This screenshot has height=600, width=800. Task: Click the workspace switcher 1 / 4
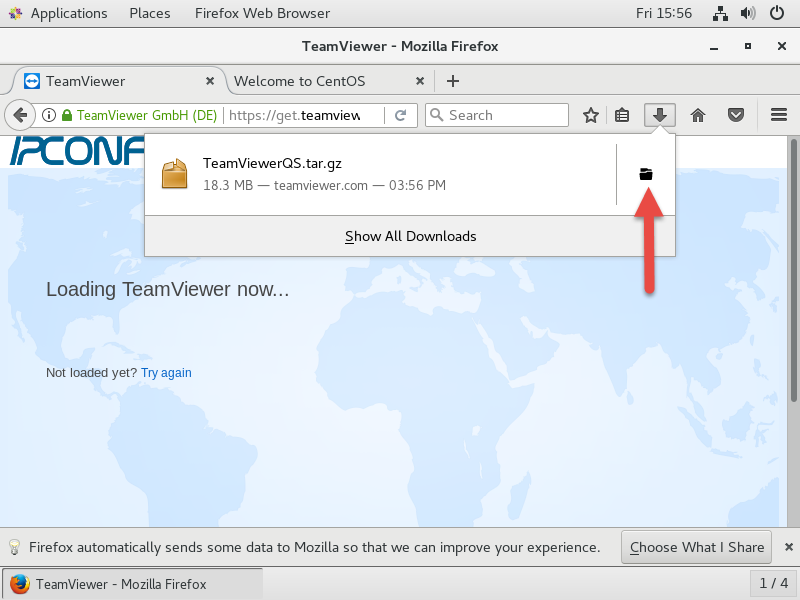tap(773, 583)
